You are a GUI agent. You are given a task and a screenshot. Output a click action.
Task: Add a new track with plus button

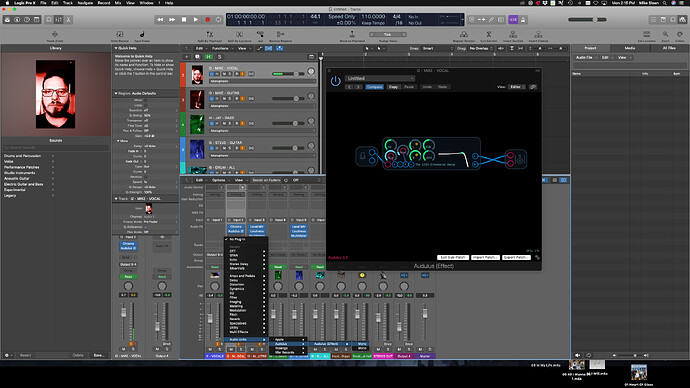[x=187, y=57]
